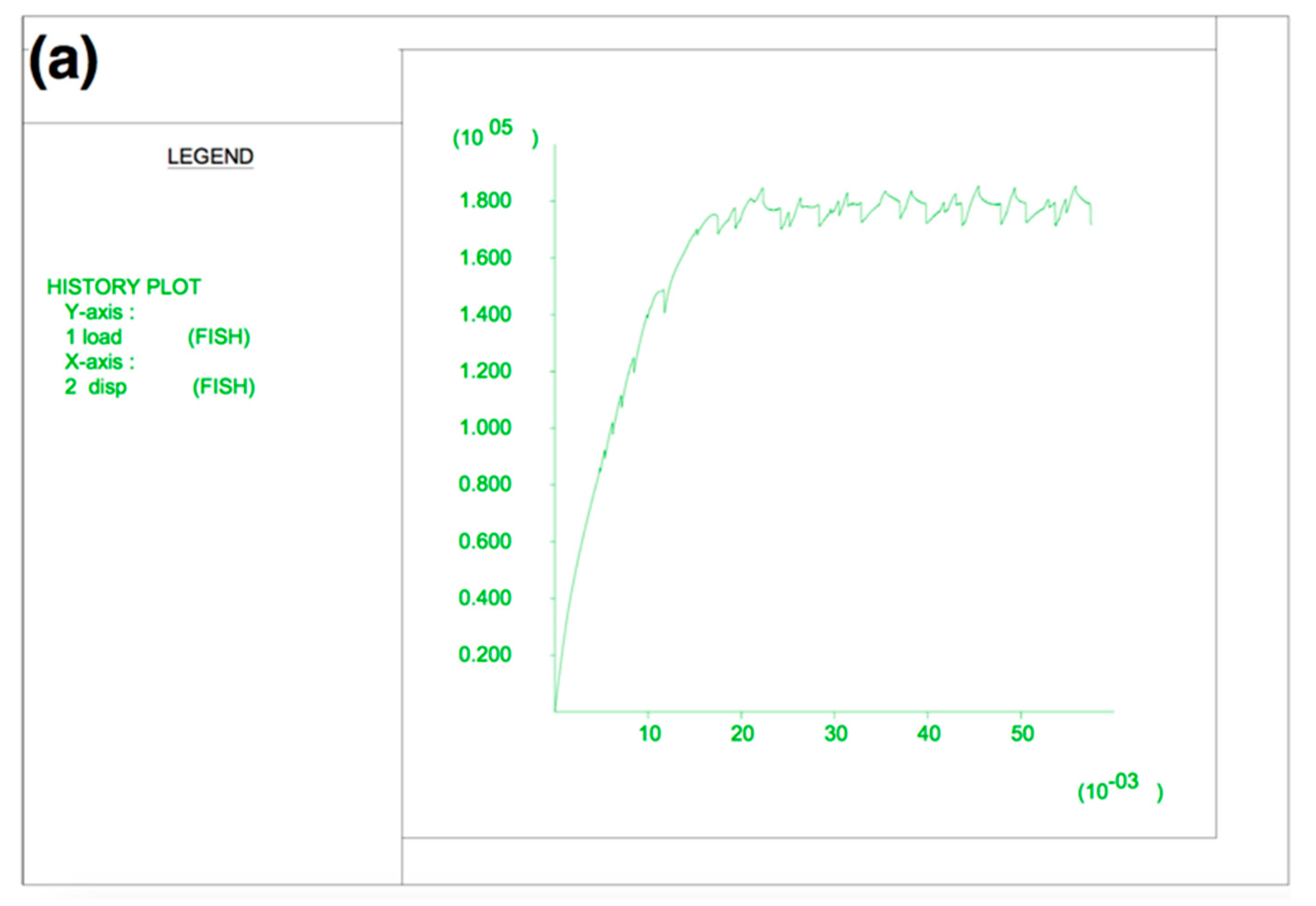Click the Y-axis label in legend
The image size is (1316, 906).
[x=99, y=312]
